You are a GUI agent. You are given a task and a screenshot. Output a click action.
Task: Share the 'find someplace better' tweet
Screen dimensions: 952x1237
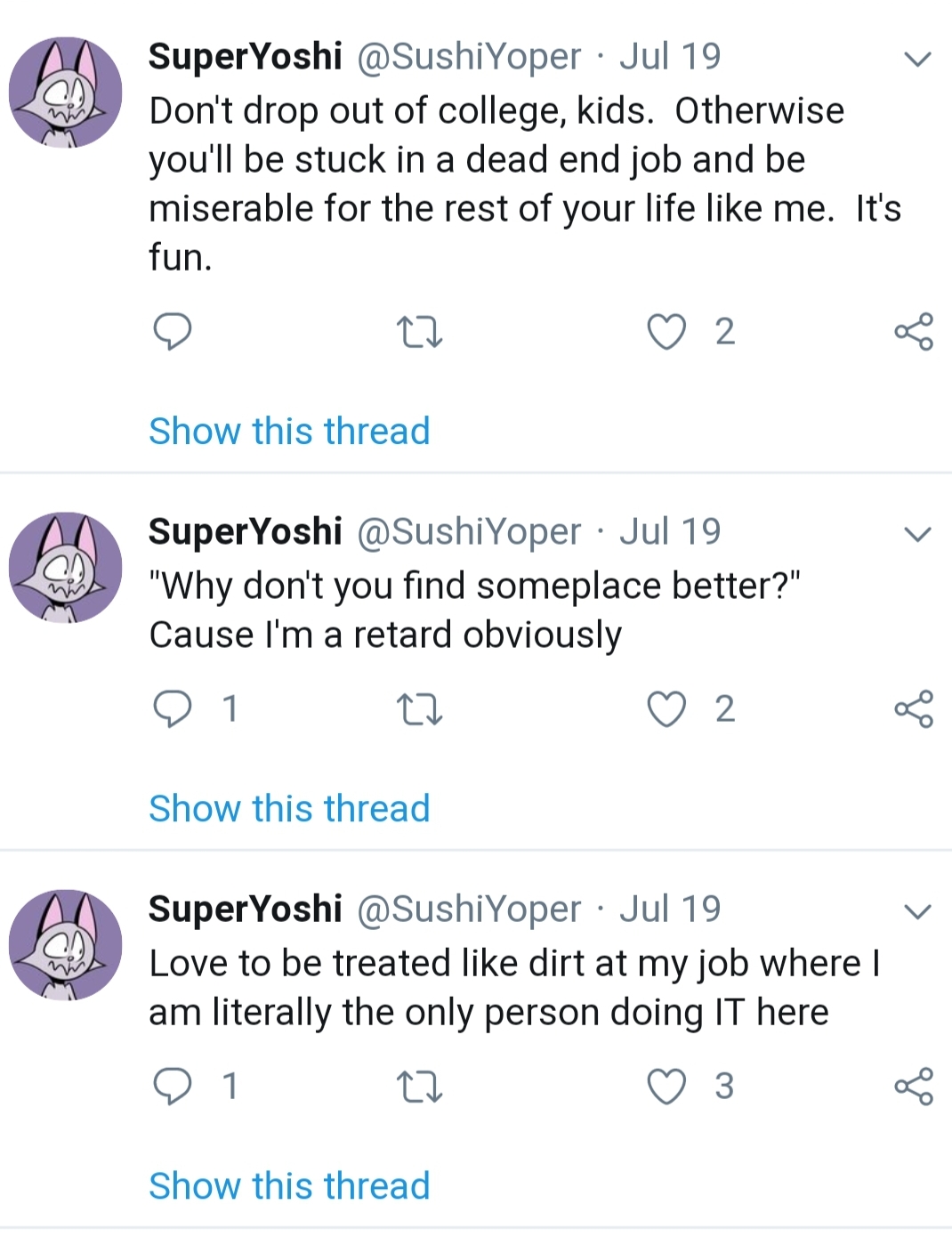914,709
